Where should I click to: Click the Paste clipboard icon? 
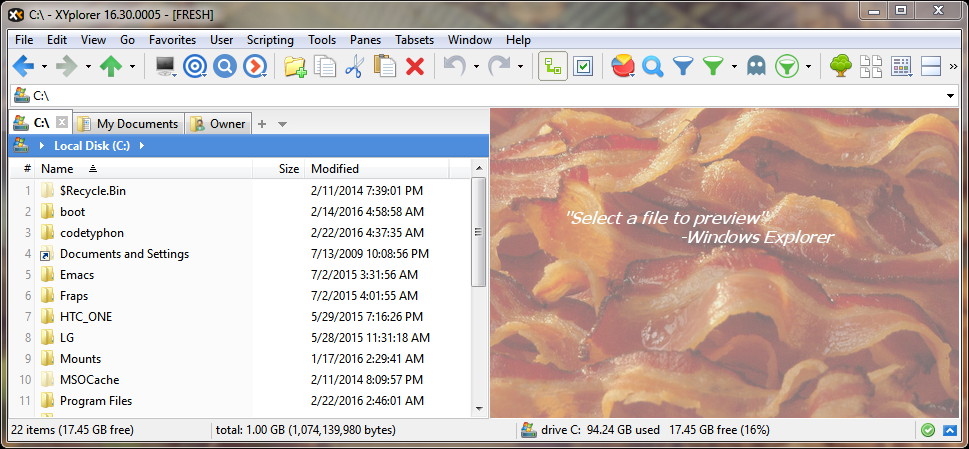[385, 66]
